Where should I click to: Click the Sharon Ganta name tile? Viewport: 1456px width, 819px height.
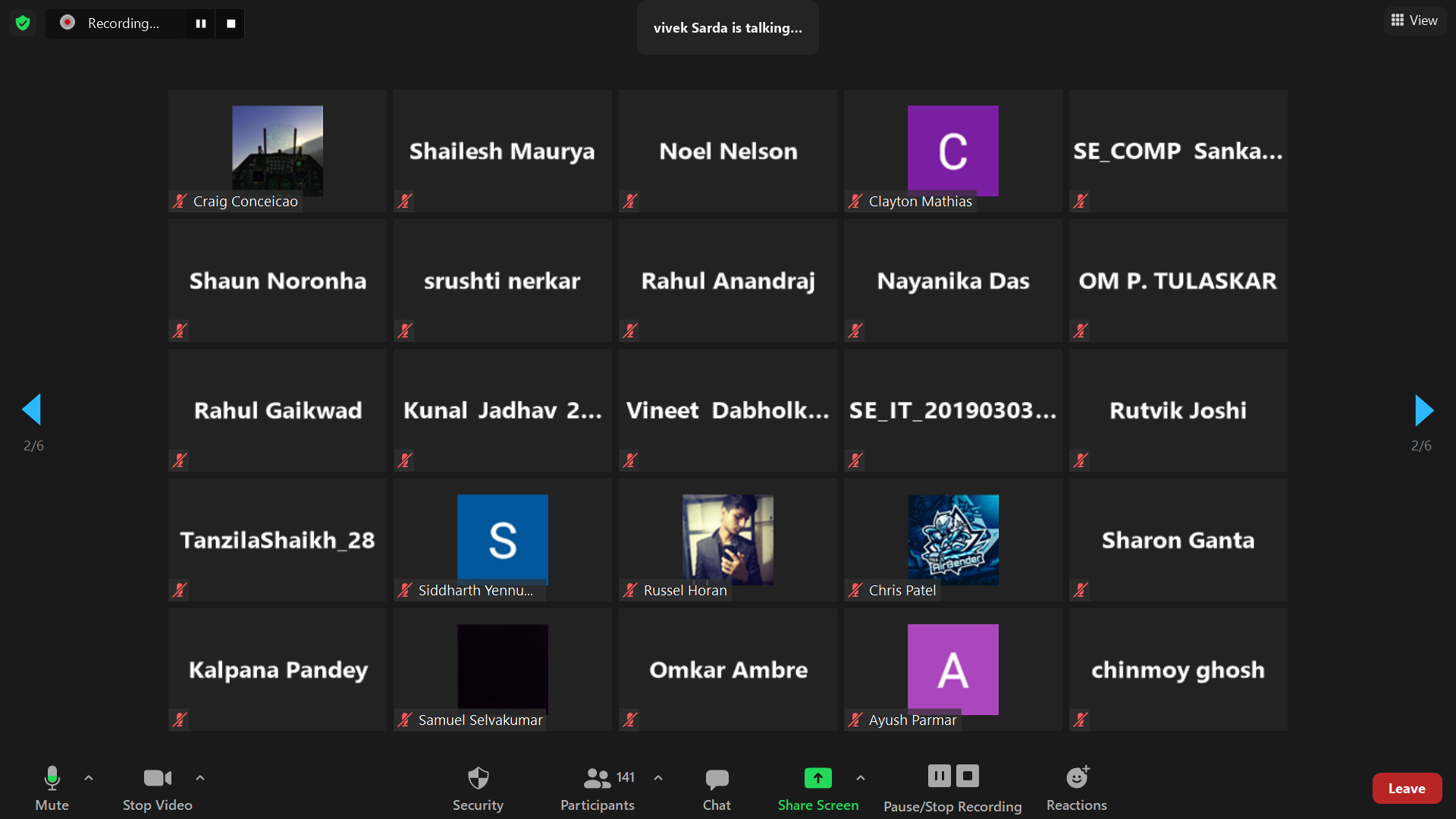coord(1178,540)
